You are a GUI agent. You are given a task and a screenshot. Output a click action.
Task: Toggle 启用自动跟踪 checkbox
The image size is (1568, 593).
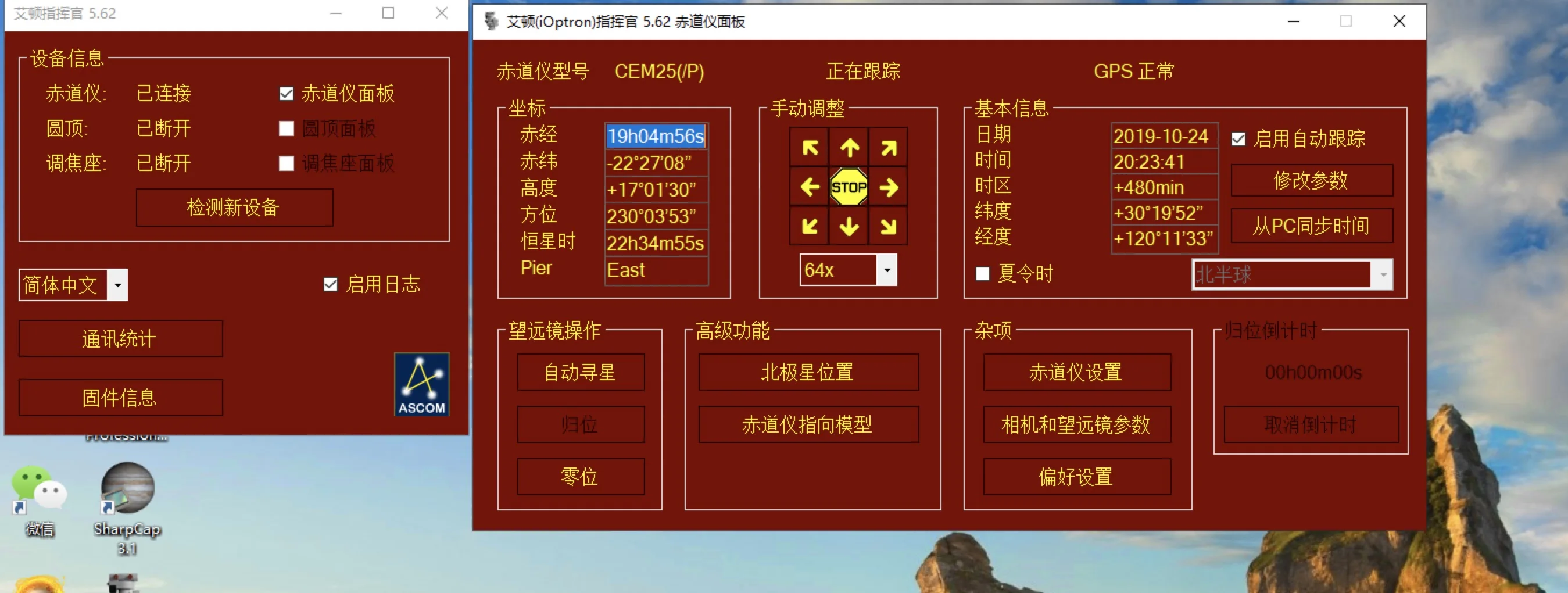pyautogui.click(x=1238, y=139)
